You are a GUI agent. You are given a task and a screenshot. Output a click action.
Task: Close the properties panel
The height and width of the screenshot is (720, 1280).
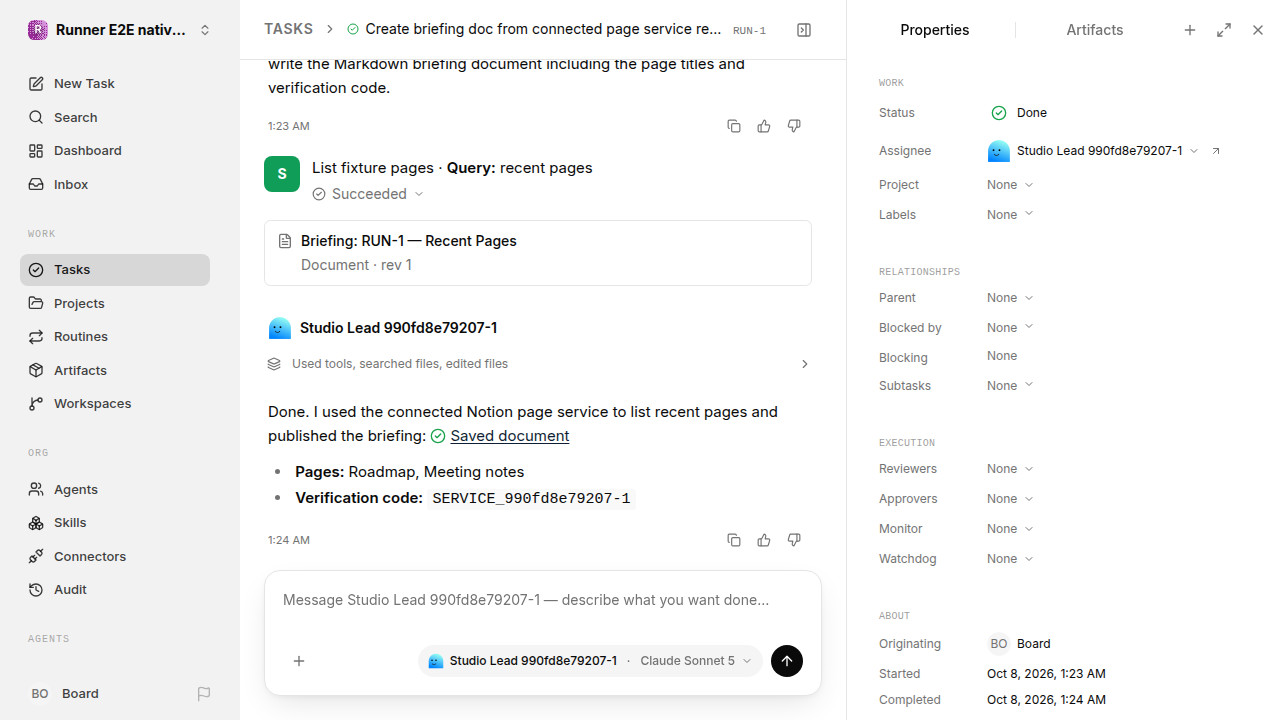(1258, 30)
